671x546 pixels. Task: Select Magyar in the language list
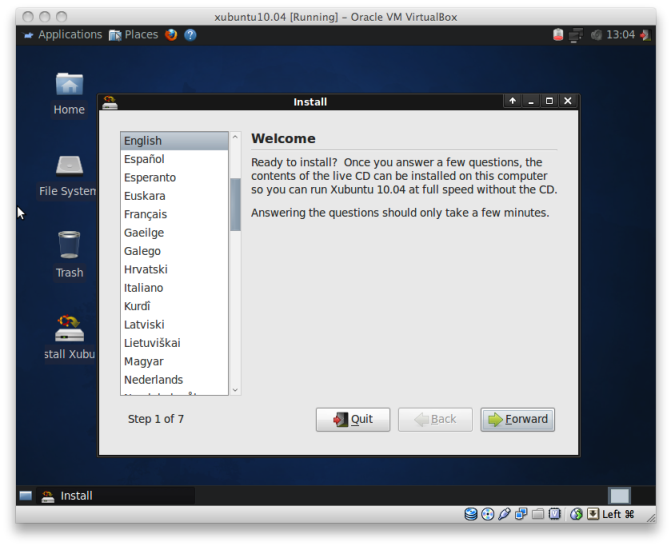coord(174,362)
